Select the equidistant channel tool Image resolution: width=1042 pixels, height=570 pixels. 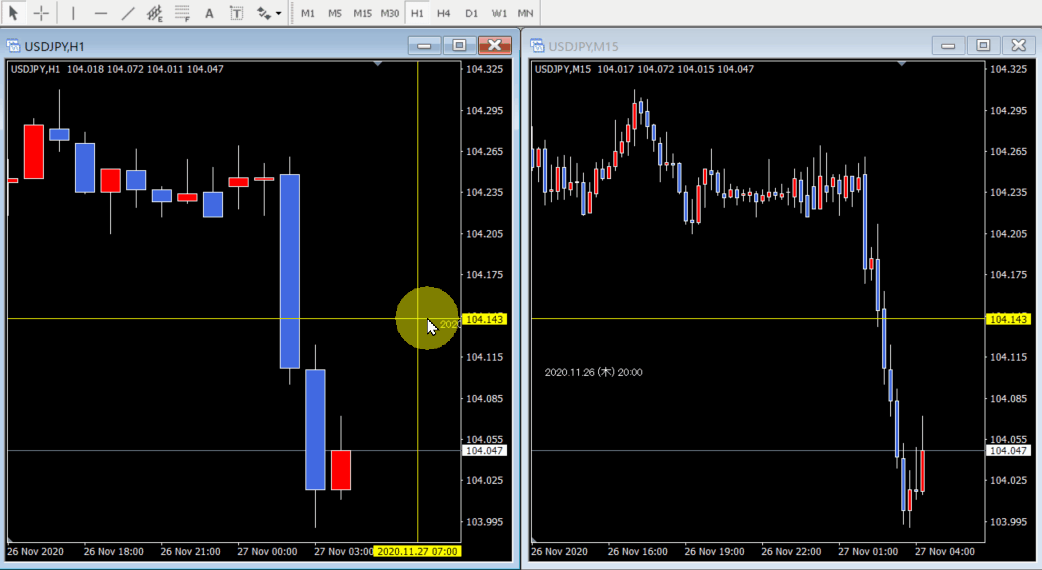click(155, 13)
